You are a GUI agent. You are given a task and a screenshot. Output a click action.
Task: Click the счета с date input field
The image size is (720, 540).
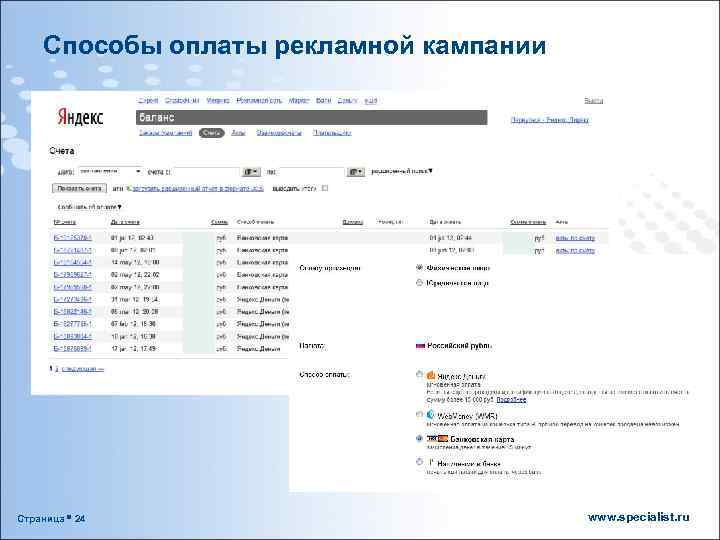point(207,172)
